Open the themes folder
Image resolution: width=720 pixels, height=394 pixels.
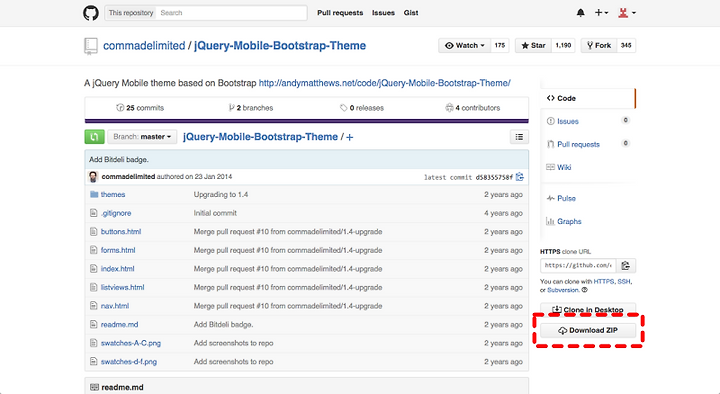click(x=113, y=195)
